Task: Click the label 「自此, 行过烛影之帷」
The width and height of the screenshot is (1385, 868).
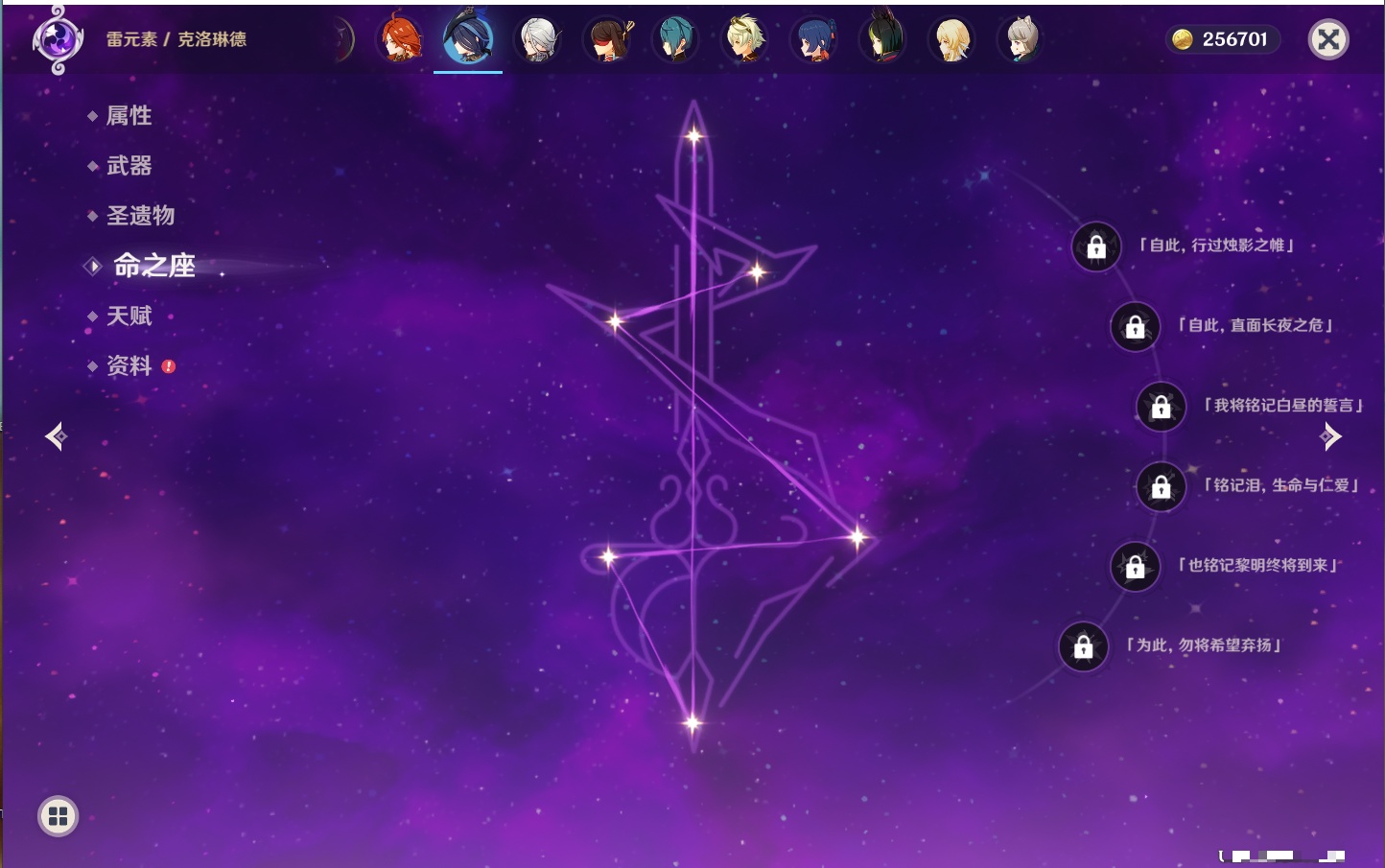Action: pyautogui.click(x=1217, y=246)
